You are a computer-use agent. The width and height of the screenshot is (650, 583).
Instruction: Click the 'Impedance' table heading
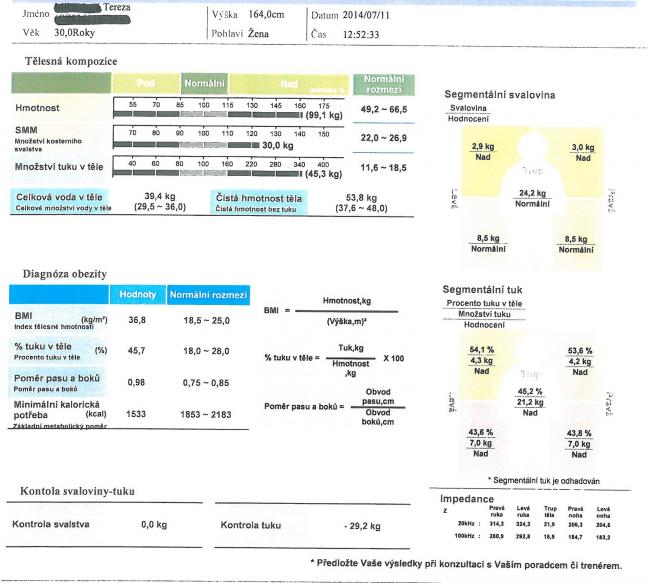point(467,499)
